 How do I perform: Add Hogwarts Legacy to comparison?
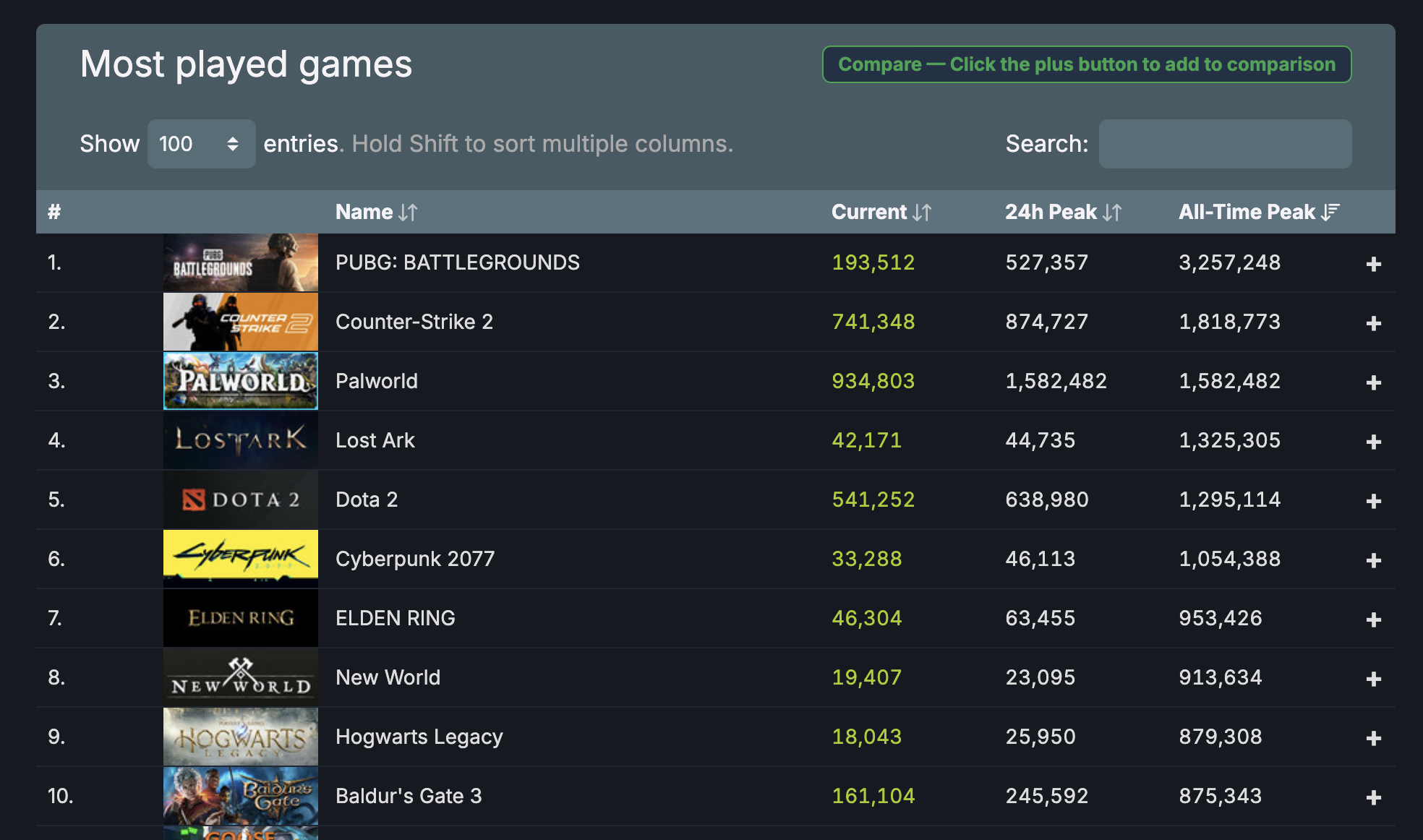(x=1374, y=738)
